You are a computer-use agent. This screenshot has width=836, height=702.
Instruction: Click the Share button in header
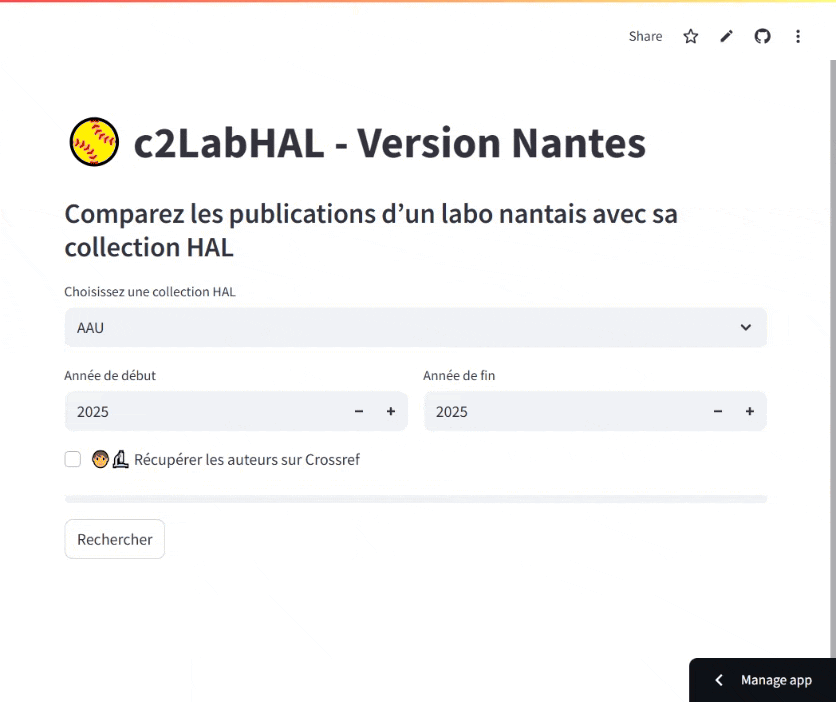click(x=645, y=36)
